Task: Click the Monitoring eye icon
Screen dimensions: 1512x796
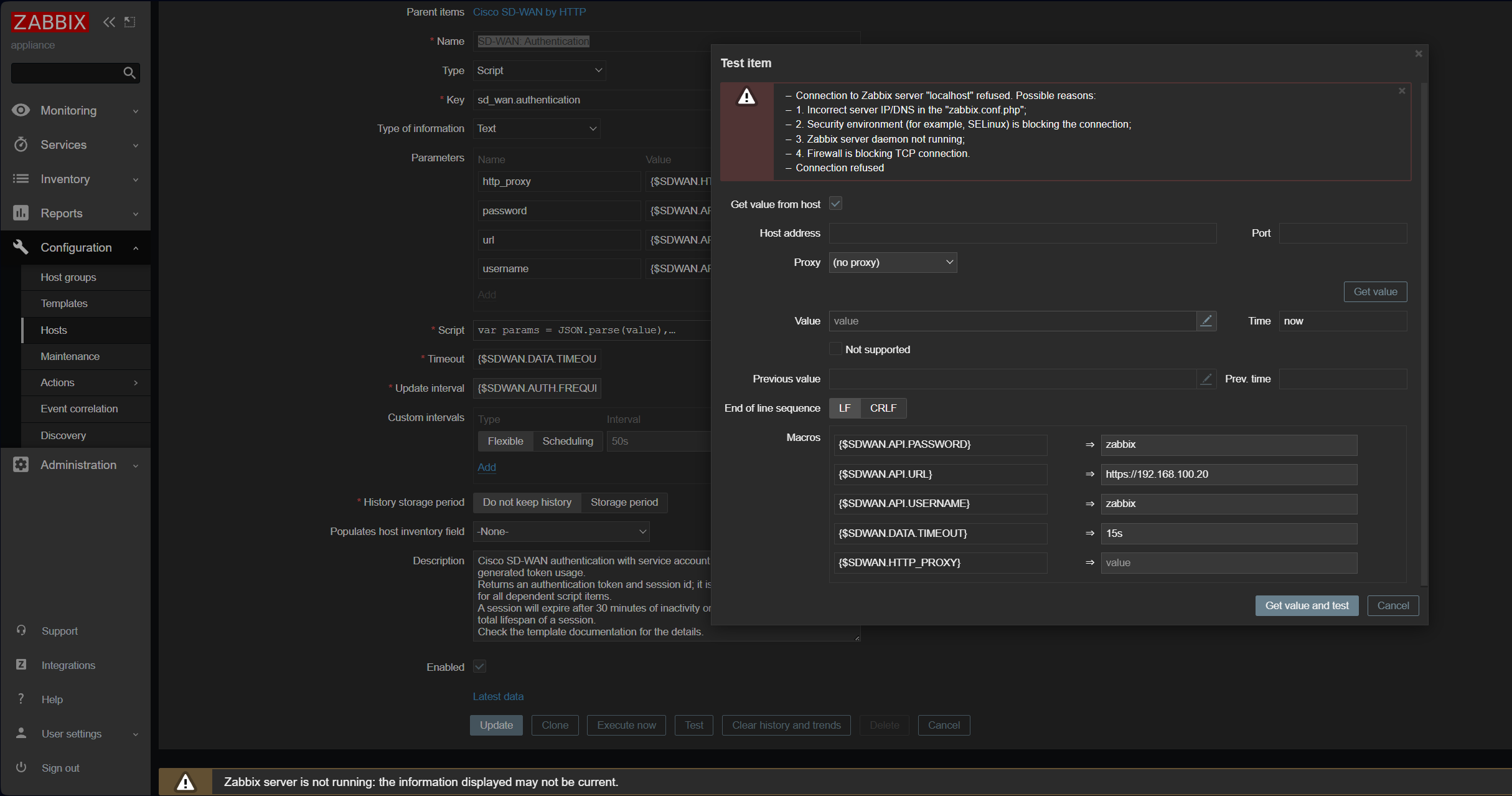Action: 21,110
